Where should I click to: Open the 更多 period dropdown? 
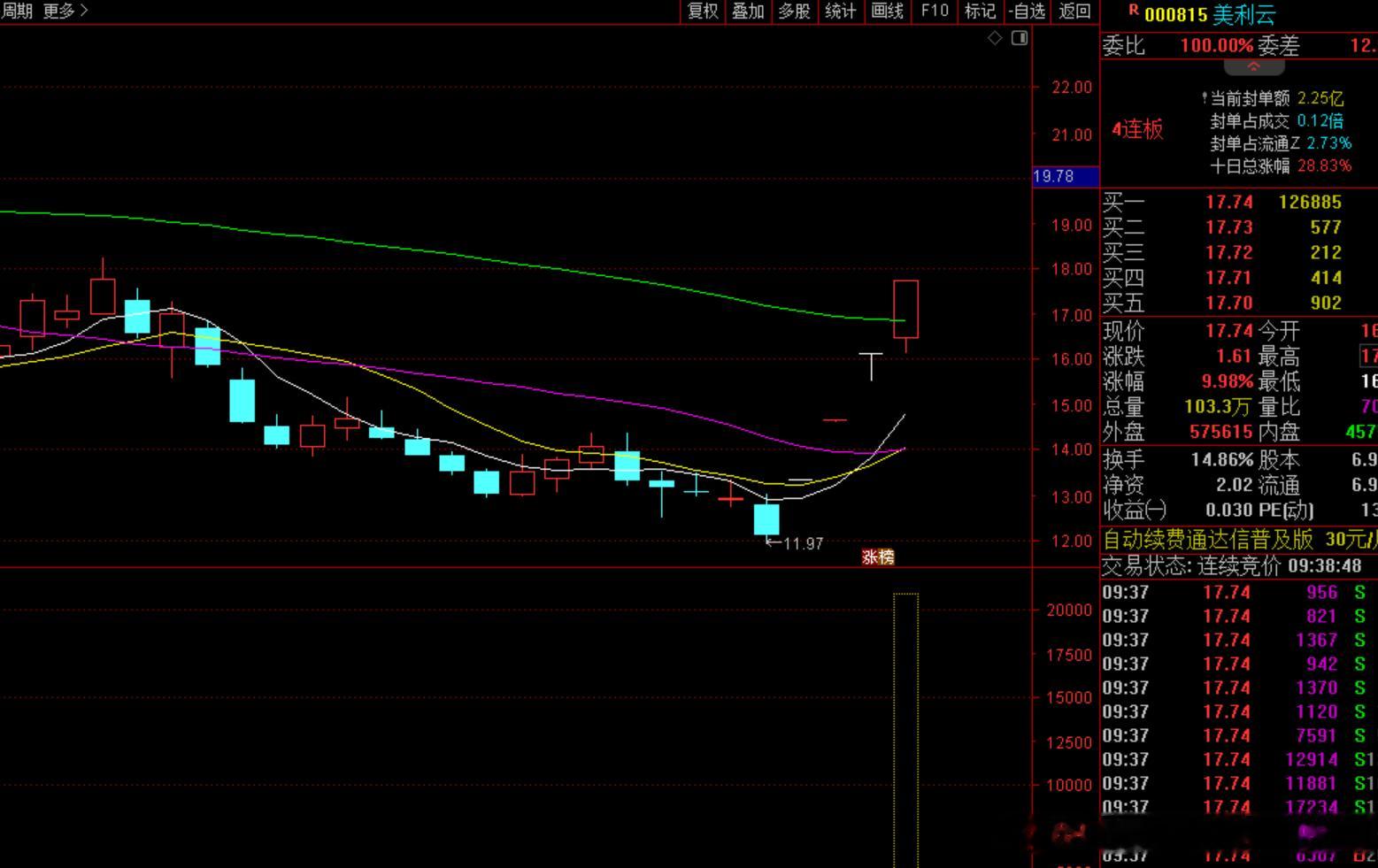[65, 11]
